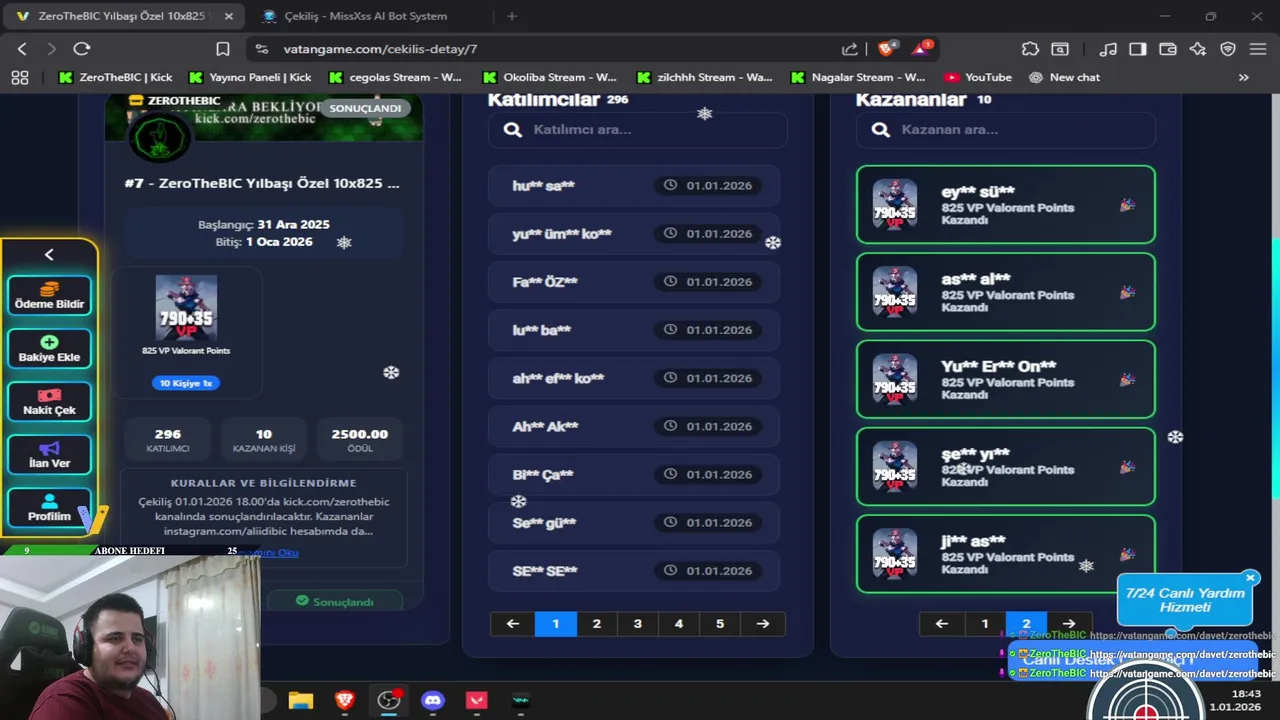Open Bakiye Ekle in the side menu
This screenshot has height=720, width=1280.
click(x=49, y=349)
